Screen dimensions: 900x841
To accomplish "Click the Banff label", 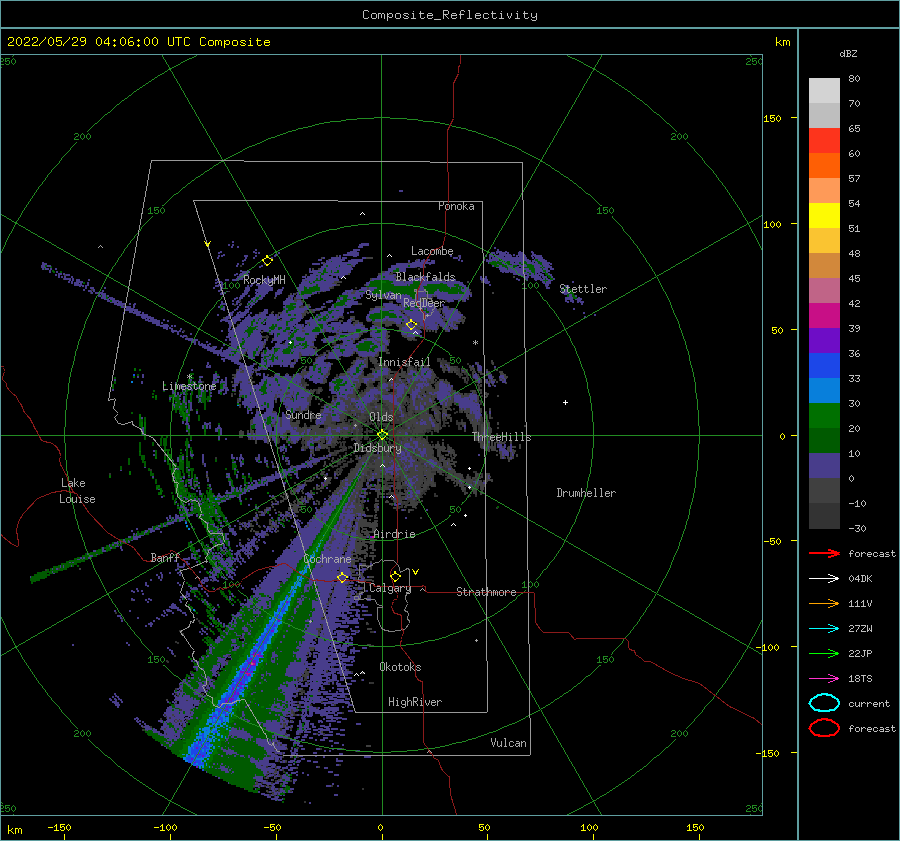I will pos(165,557).
